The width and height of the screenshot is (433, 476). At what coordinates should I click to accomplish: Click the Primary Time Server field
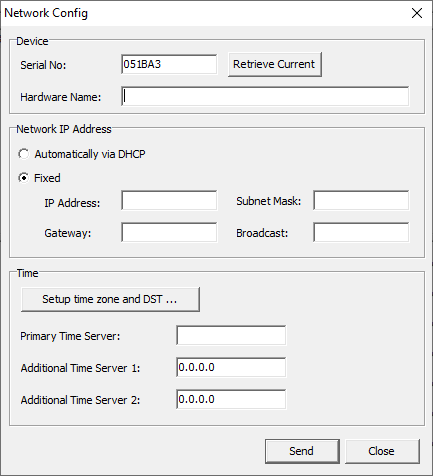[231, 335]
